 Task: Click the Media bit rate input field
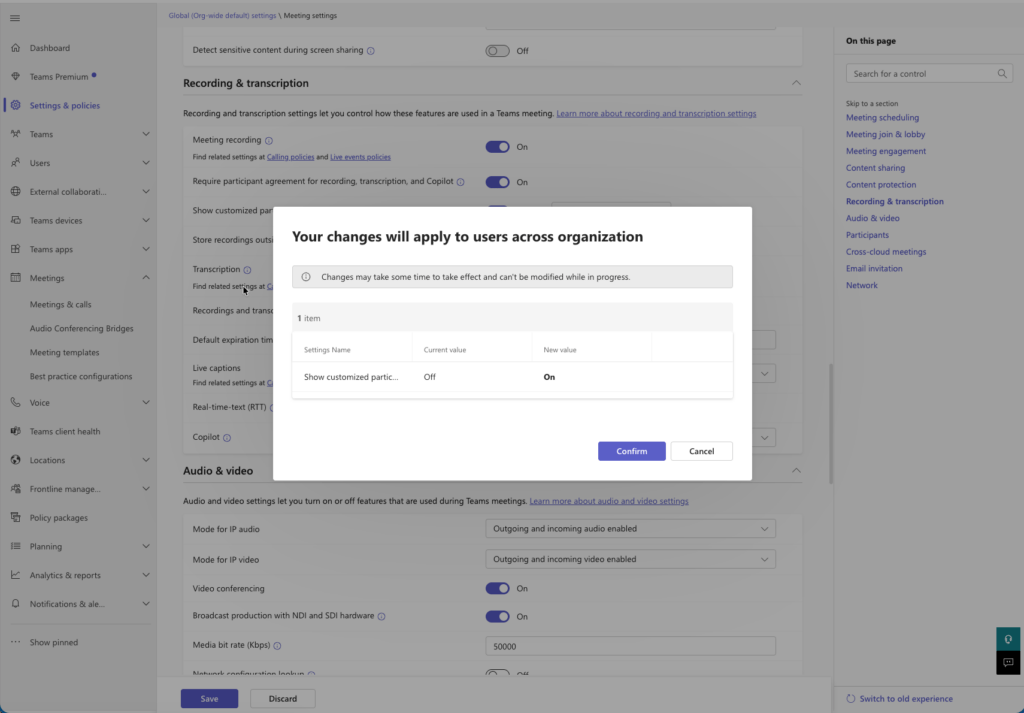[630, 646]
